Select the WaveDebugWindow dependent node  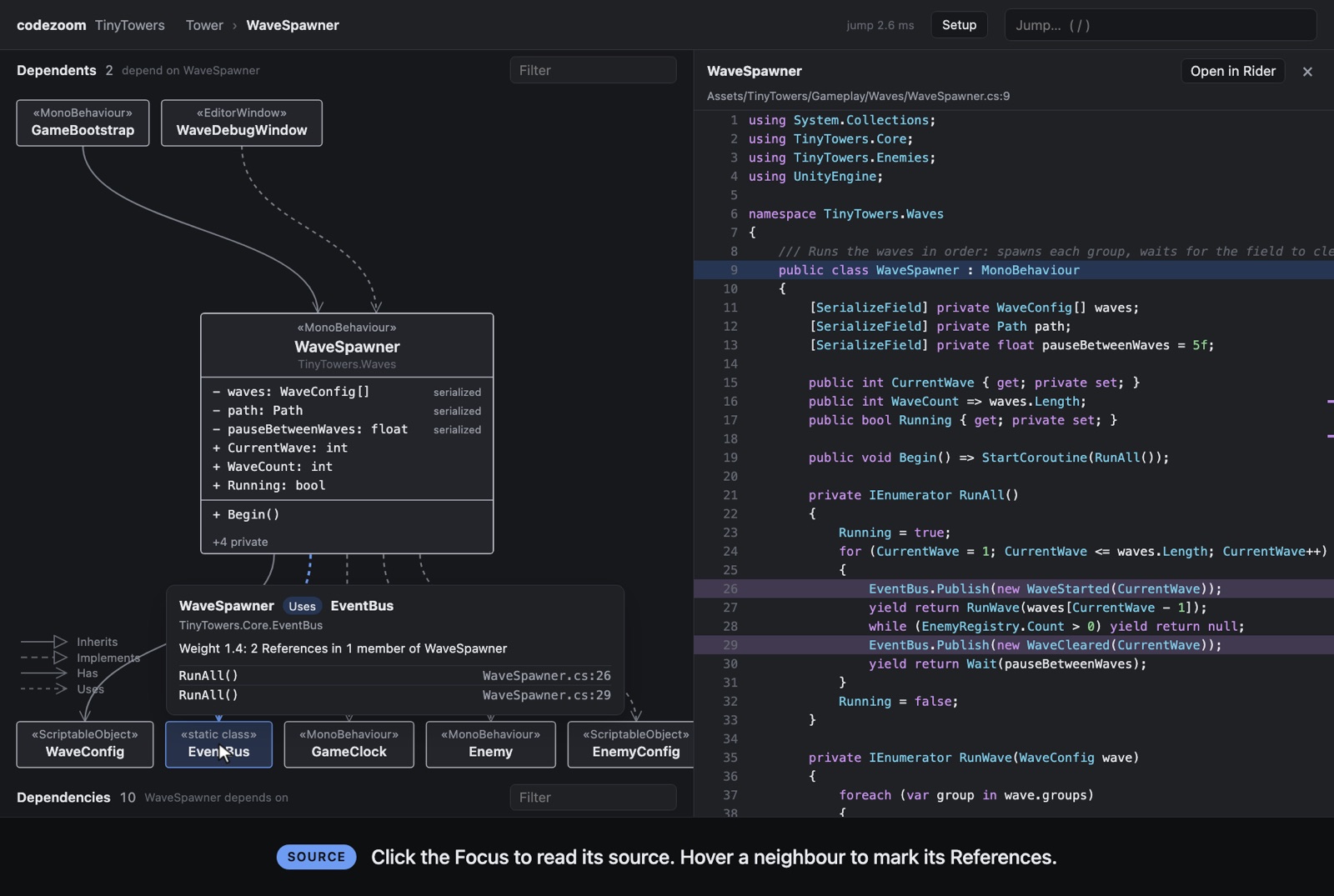click(x=242, y=123)
